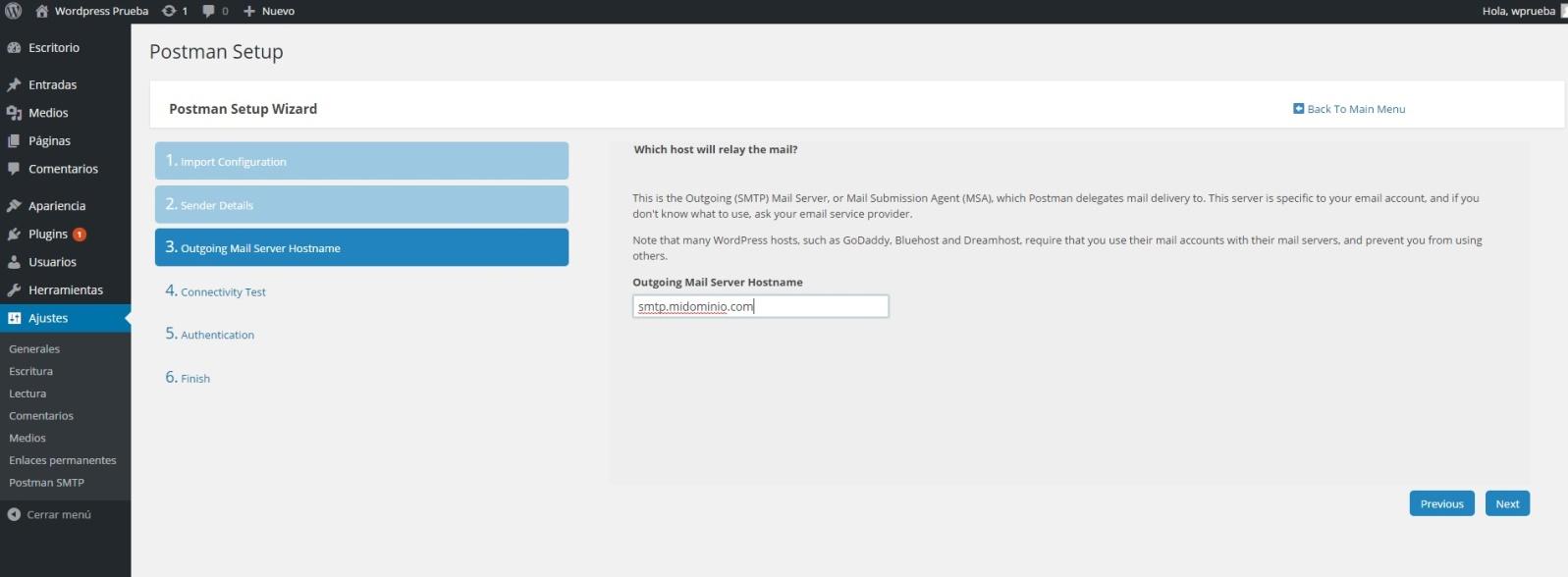Click the Páginas pages icon

tap(14, 140)
